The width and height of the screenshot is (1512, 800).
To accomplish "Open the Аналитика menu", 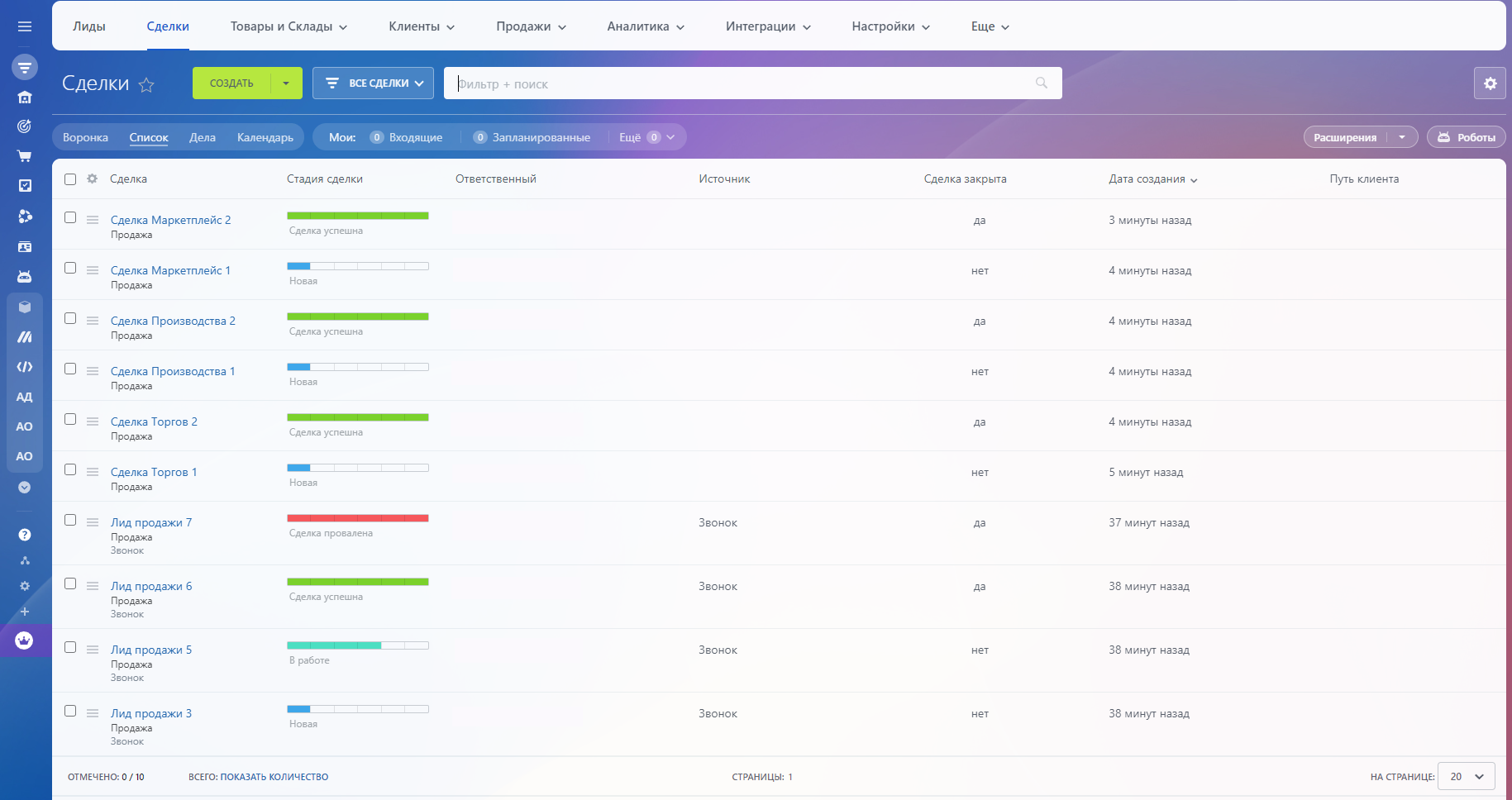I will (646, 26).
